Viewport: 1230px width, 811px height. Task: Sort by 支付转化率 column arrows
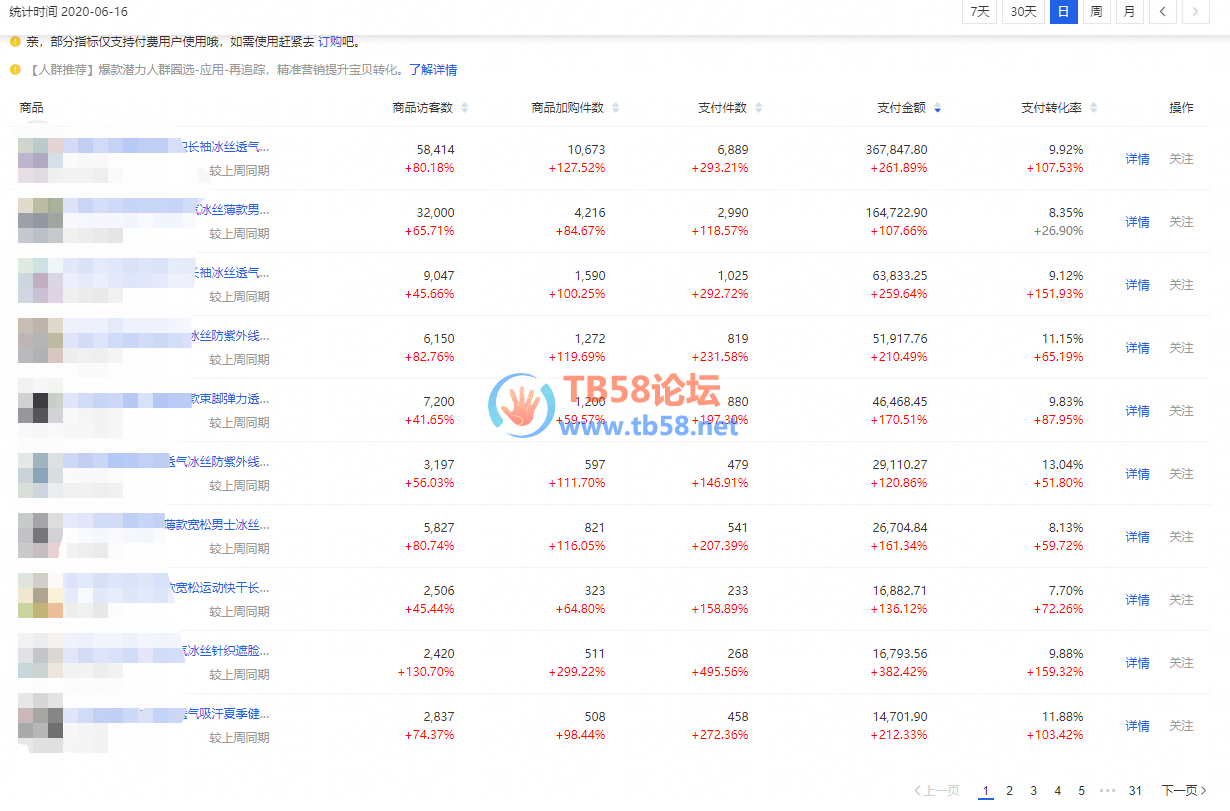click(x=1093, y=108)
